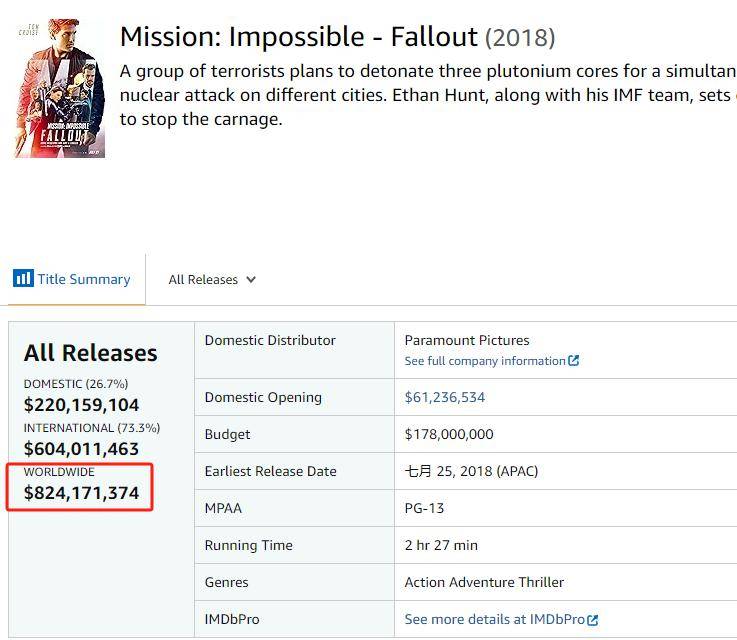737x640 pixels.
Task: Click the $178,000,000 budget value
Action: 449,434
